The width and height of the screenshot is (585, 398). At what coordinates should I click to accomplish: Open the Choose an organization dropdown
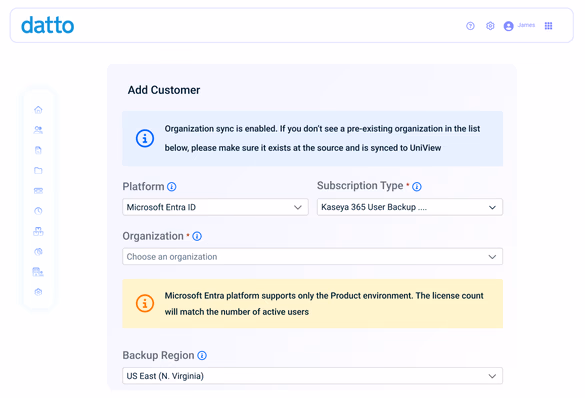click(x=312, y=257)
